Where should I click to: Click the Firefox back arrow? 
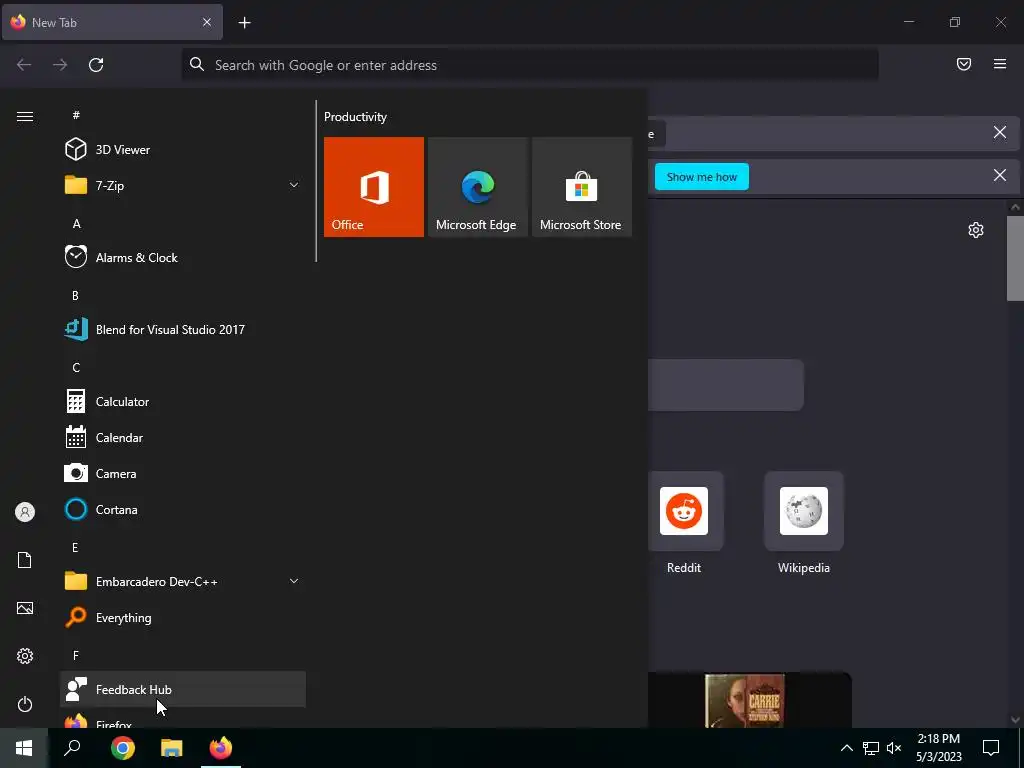click(x=24, y=65)
